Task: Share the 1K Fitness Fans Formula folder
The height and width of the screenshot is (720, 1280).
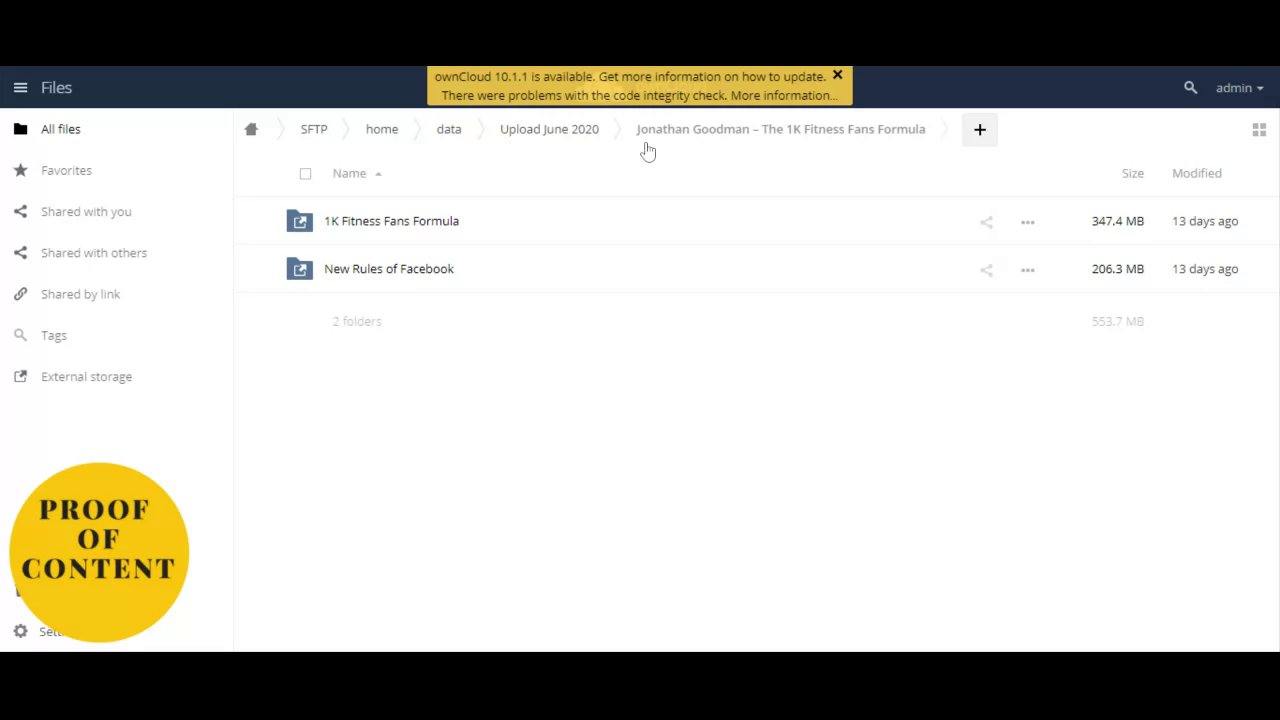Action: (986, 222)
